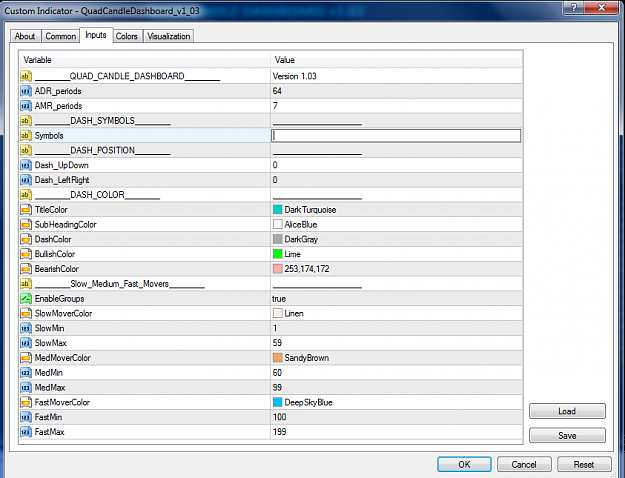This screenshot has width=625, height=478.
Task: Click the DASH_SYMBOLS string type icon
Action: 26,121
